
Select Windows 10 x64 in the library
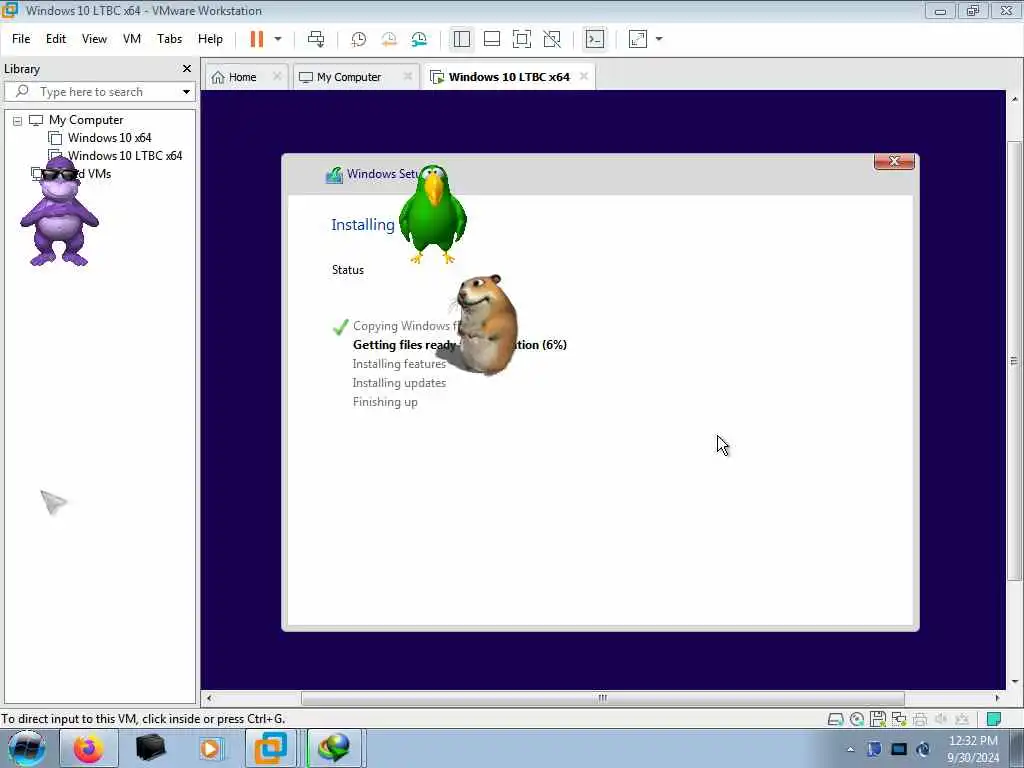109,138
